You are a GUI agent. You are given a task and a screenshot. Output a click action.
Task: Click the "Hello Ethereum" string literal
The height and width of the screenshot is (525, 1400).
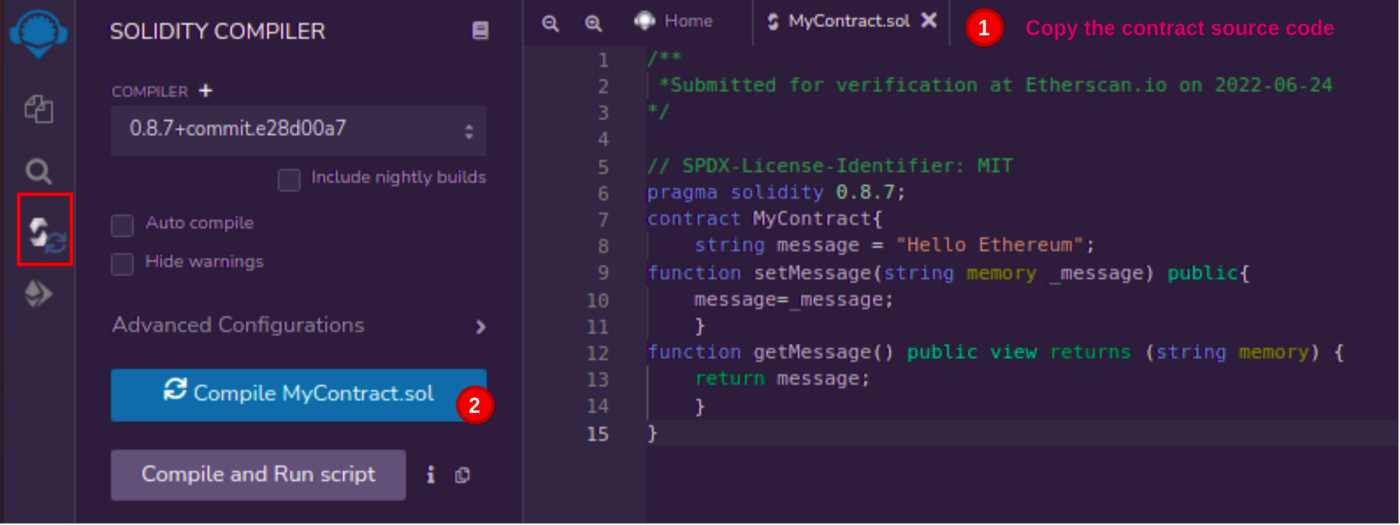coord(990,245)
